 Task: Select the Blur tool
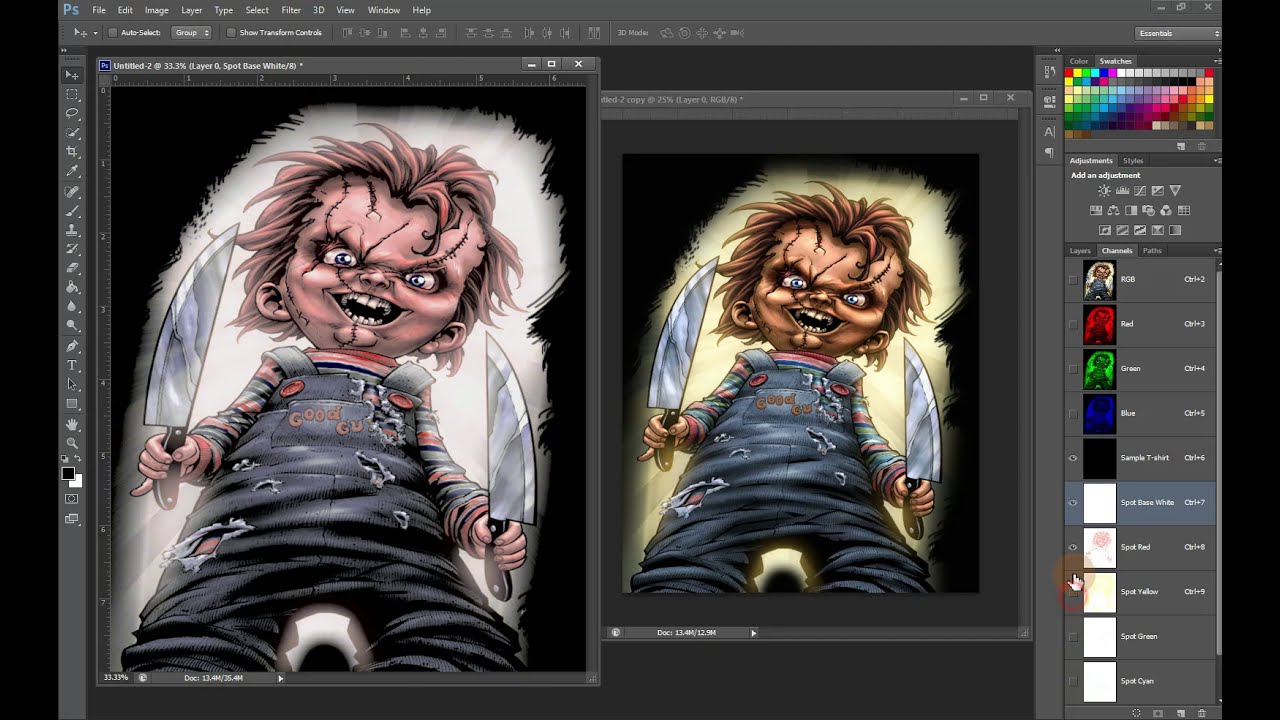pyautogui.click(x=72, y=306)
